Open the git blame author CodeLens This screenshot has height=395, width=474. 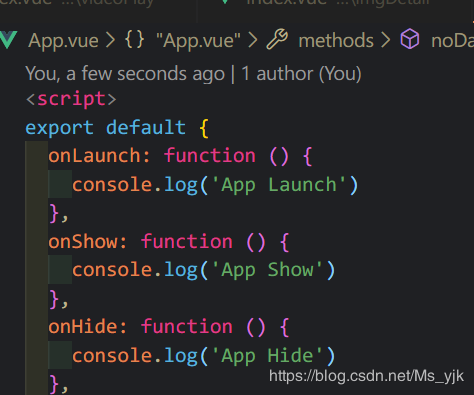(x=193, y=74)
